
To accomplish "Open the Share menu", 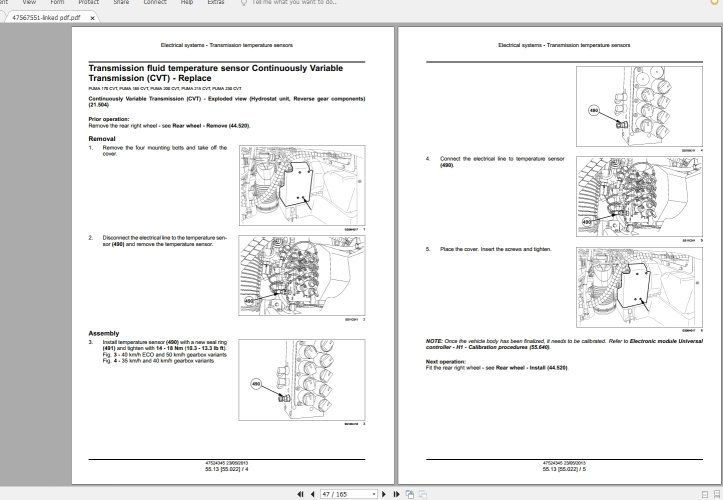I will 121,2.
